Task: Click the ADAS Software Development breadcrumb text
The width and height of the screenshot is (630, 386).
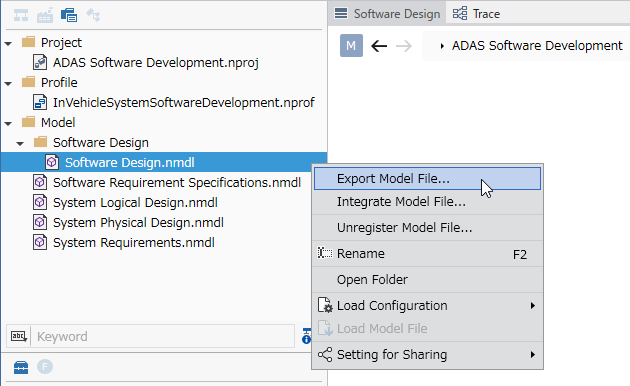Action: [x=537, y=45]
